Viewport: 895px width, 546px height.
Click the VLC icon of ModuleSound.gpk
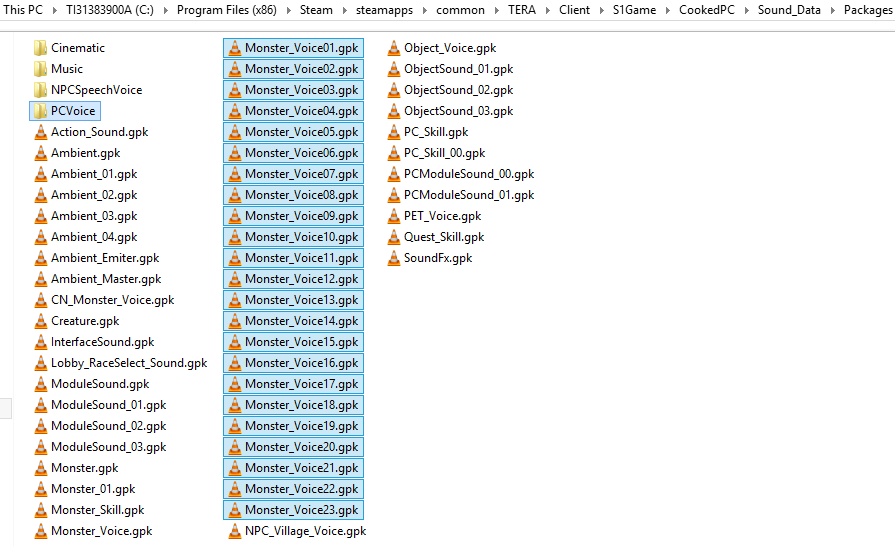(41, 384)
